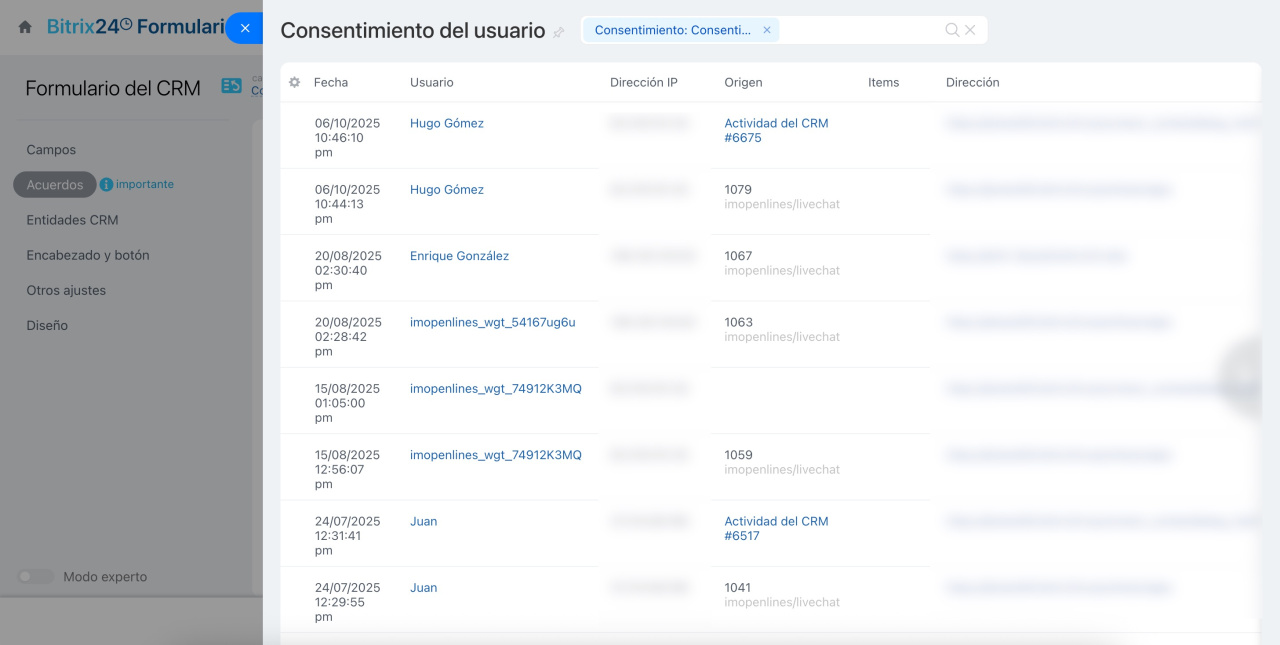Open the Campos section
The width and height of the screenshot is (1280, 645).
pyautogui.click(x=51, y=150)
